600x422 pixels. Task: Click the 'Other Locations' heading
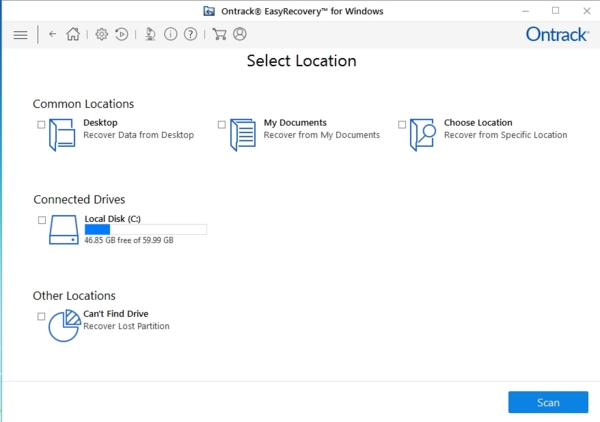(74, 296)
